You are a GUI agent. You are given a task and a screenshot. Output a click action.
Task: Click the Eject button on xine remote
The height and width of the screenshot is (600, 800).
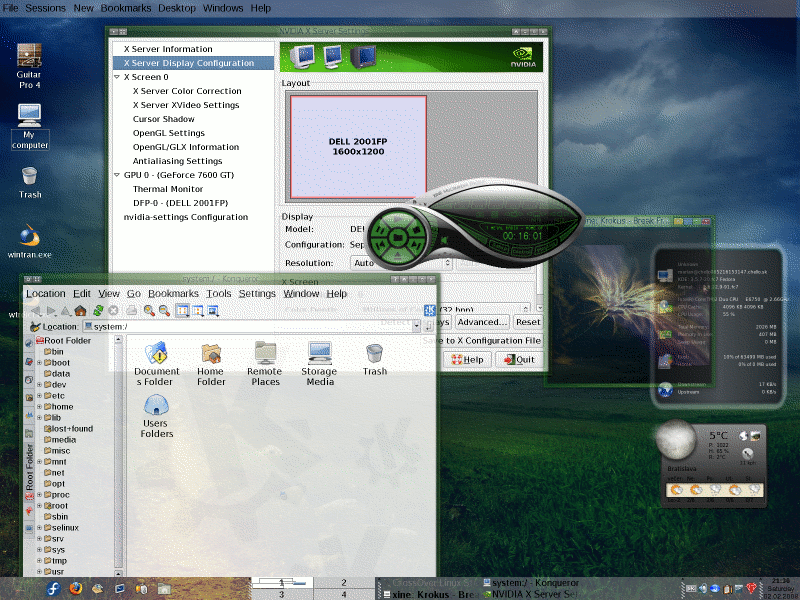click(398, 255)
